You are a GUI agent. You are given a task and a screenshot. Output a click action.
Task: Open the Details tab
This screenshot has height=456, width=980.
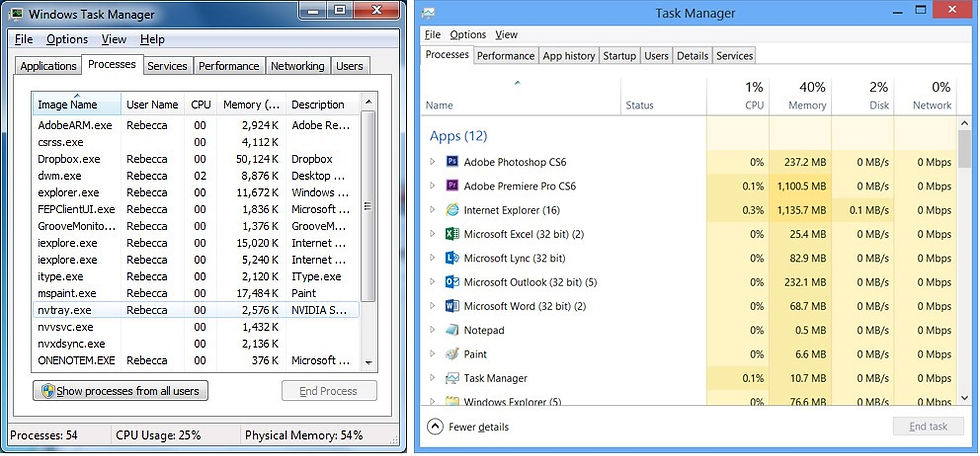[692, 56]
